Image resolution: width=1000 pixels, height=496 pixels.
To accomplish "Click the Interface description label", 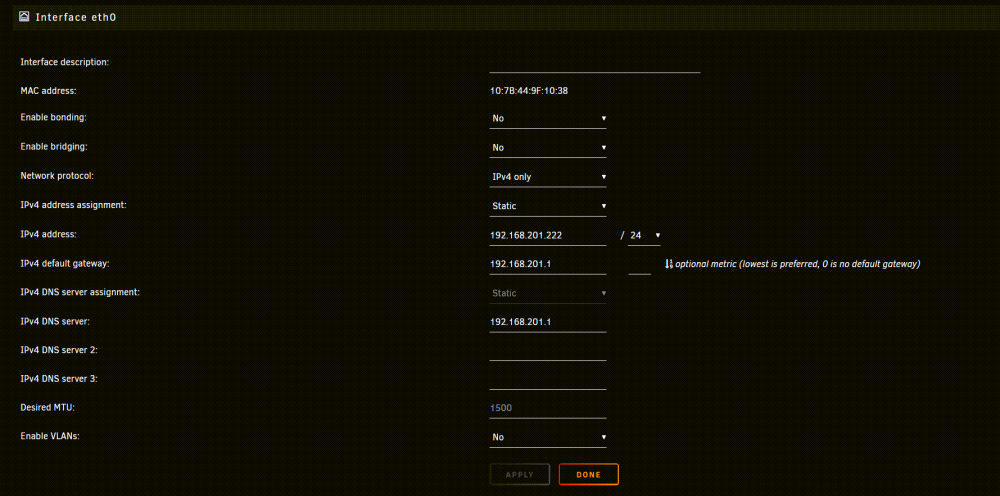I will pyautogui.click(x=65, y=62).
